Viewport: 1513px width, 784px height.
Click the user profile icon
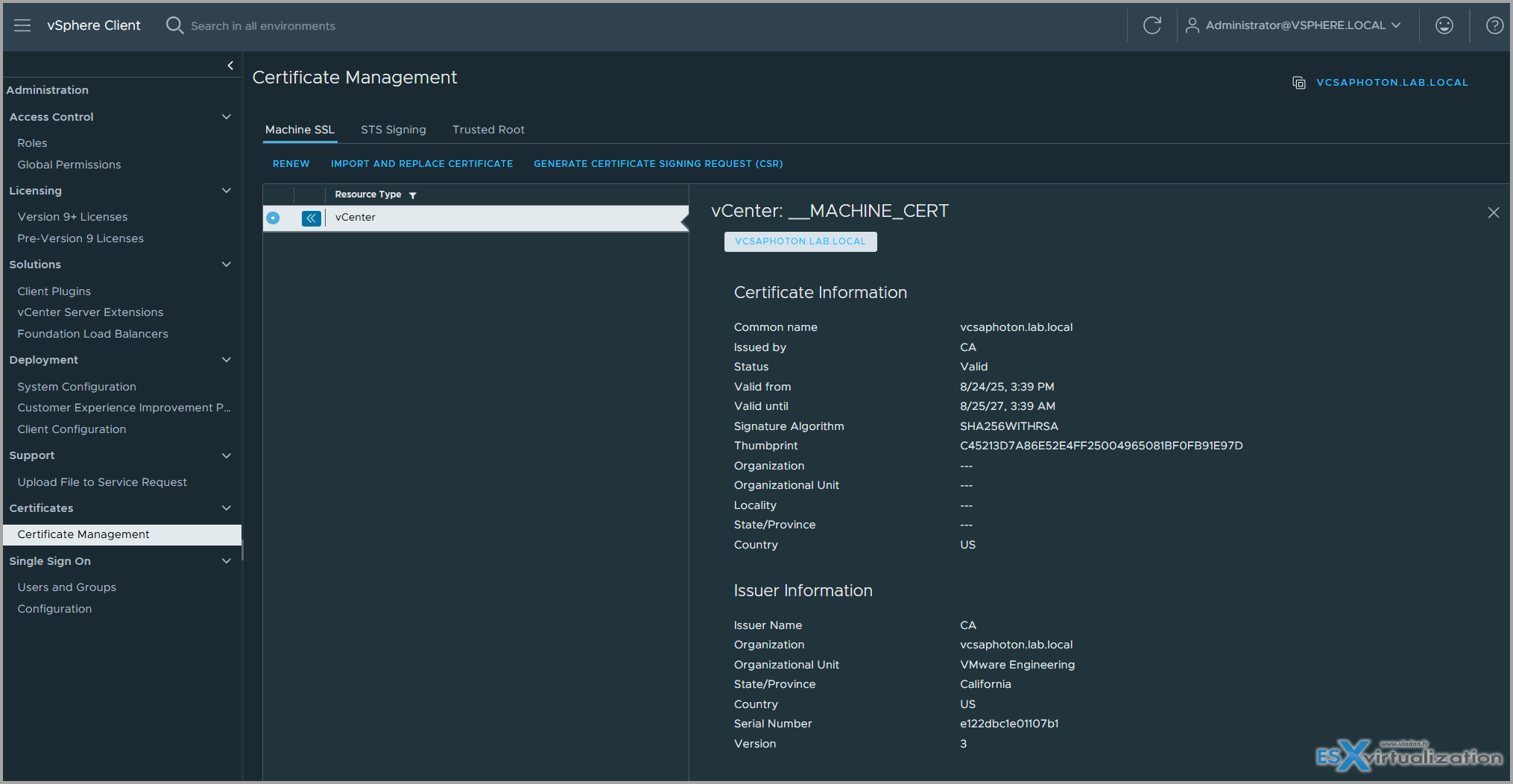(x=1193, y=25)
